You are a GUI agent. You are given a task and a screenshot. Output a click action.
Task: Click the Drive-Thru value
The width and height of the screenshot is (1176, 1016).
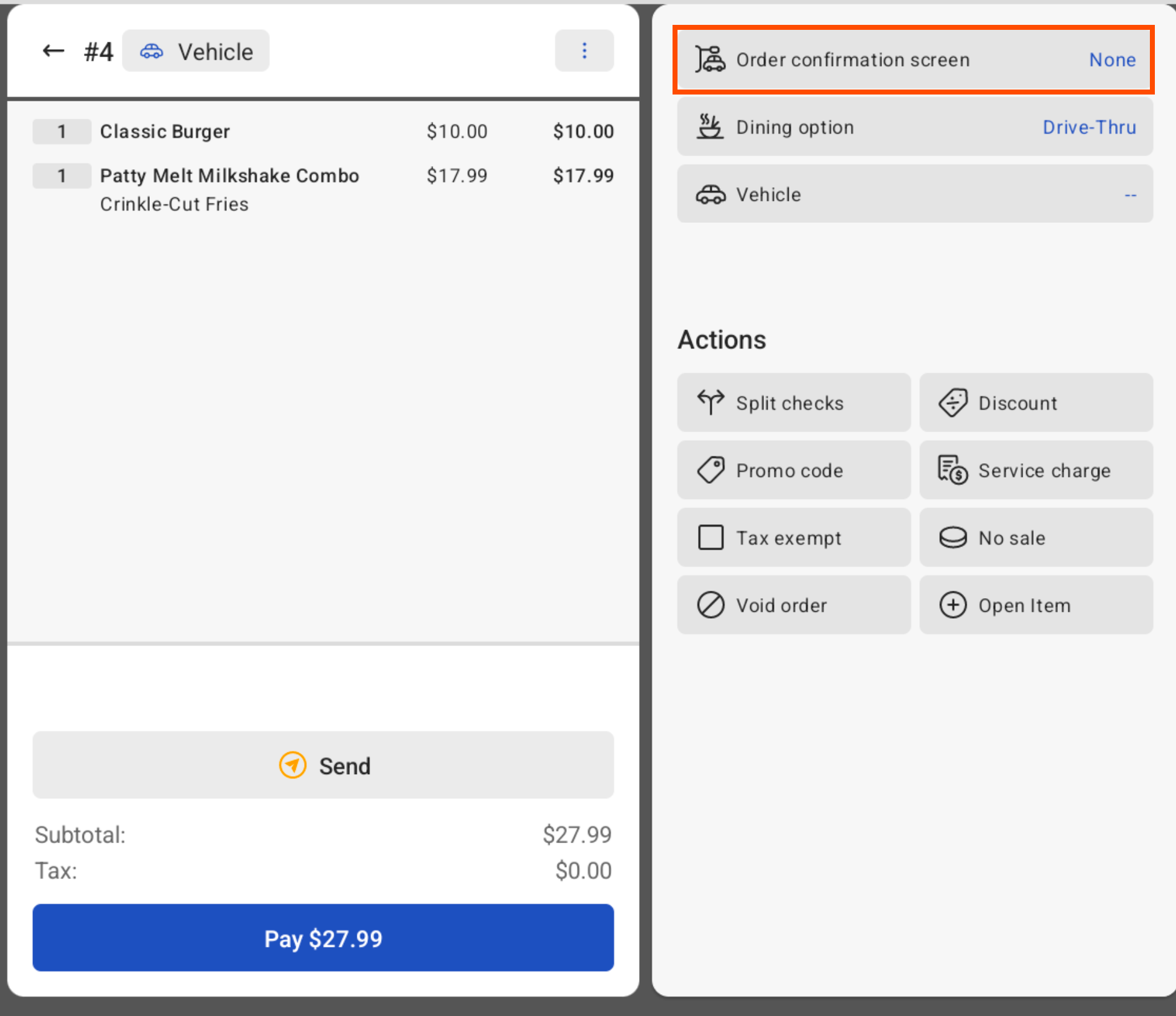pyautogui.click(x=1089, y=127)
